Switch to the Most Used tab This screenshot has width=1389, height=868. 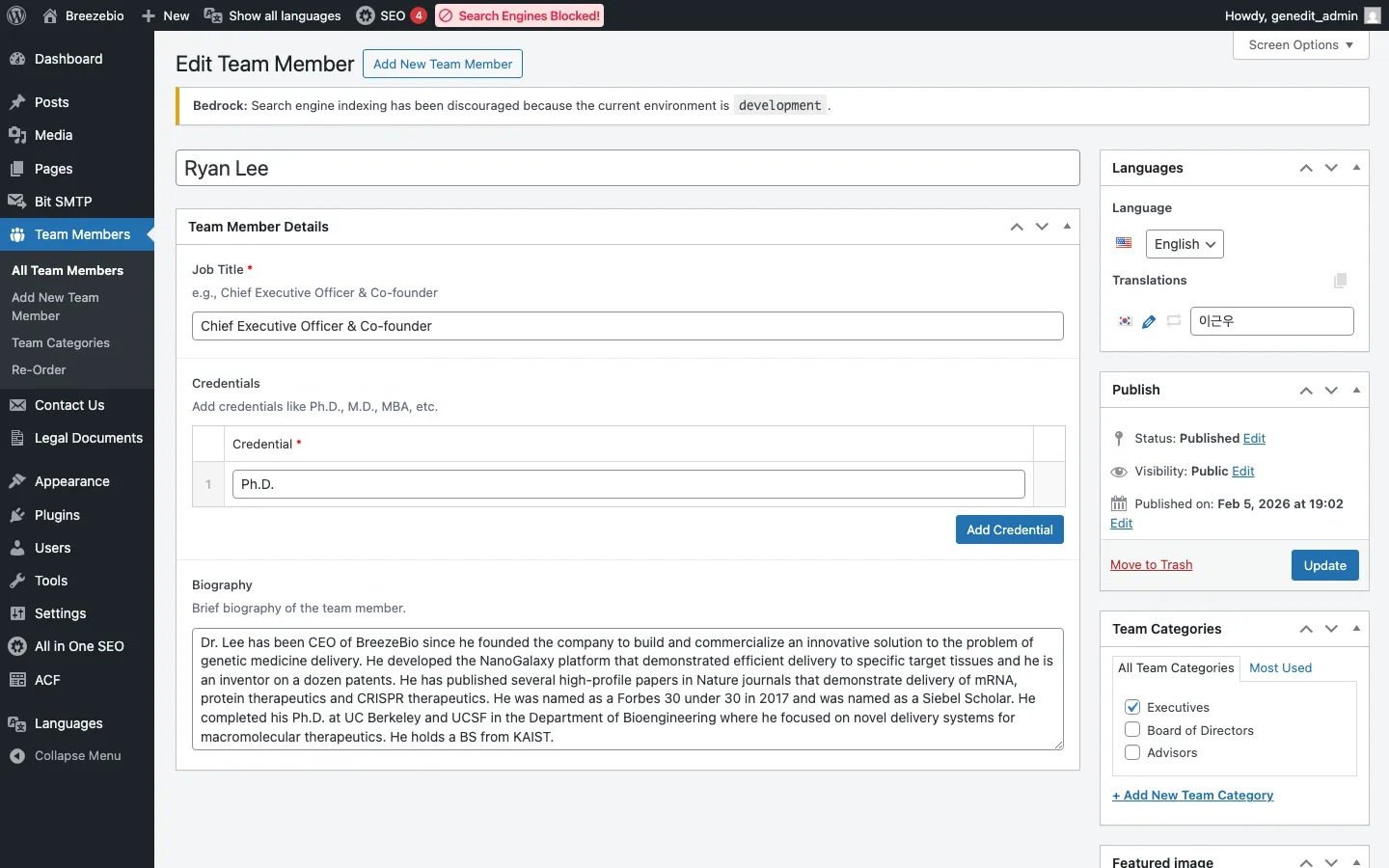click(x=1280, y=667)
